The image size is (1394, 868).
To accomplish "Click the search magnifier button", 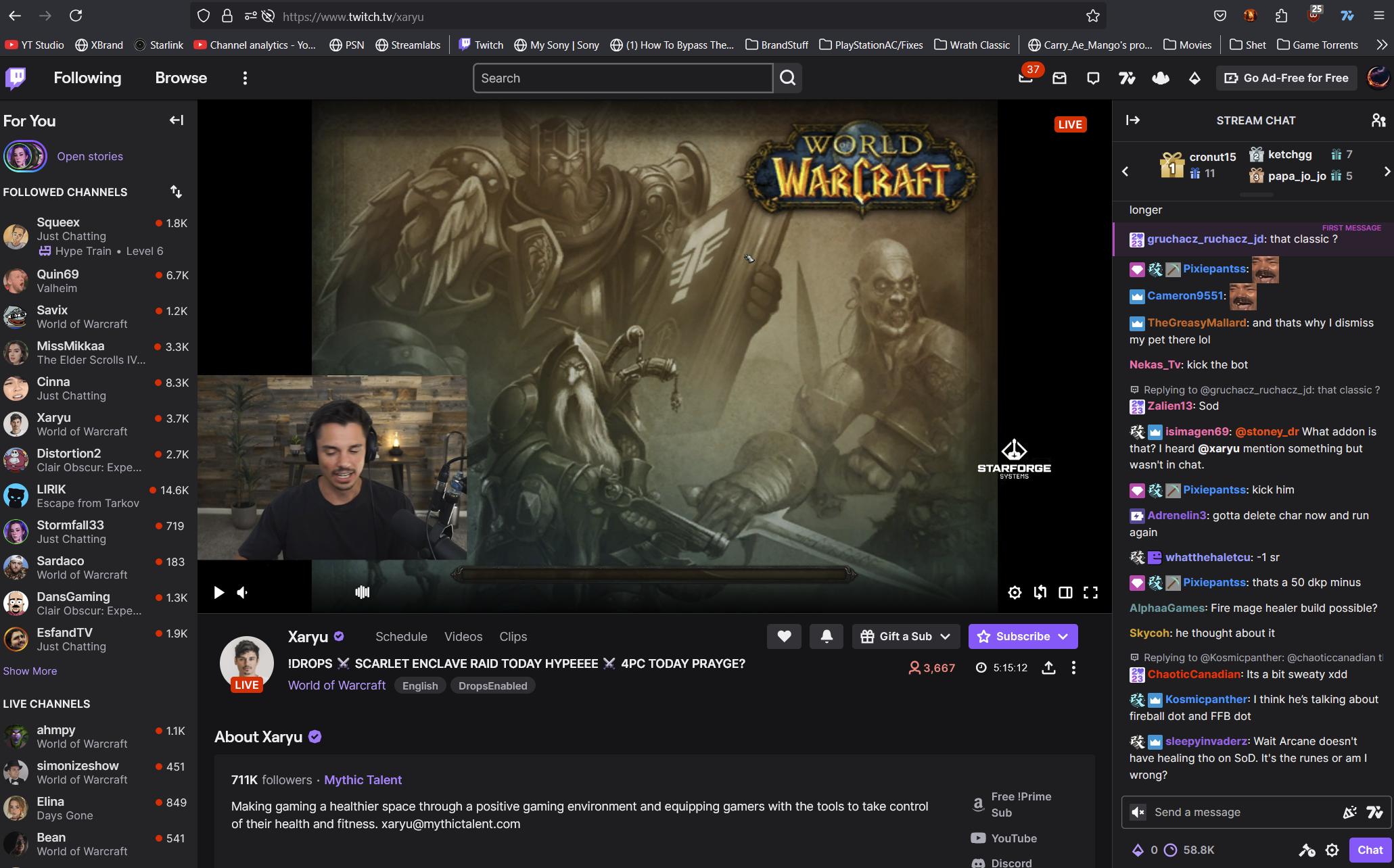I will point(788,78).
